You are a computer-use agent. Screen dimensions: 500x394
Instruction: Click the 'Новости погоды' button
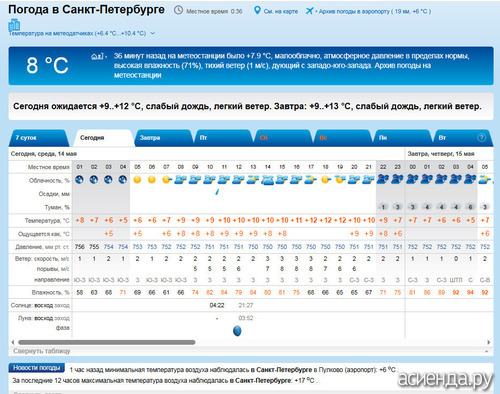[x=37, y=368]
